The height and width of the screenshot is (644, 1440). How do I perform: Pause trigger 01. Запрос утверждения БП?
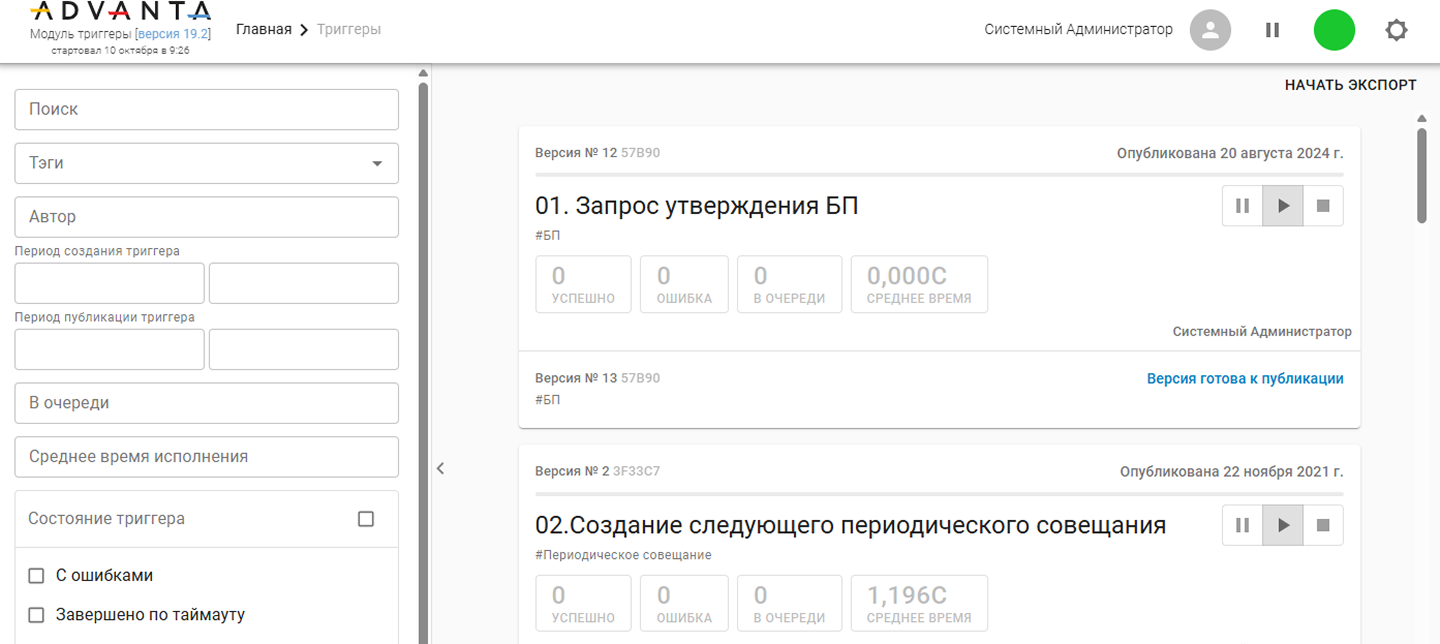click(x=1242, y=206)
